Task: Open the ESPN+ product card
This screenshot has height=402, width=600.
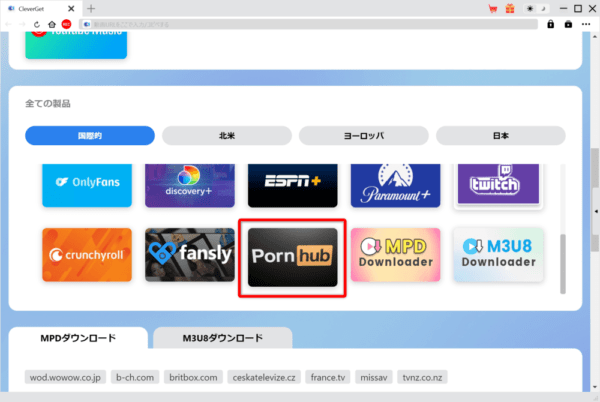Action: click(x=293, y=185)
